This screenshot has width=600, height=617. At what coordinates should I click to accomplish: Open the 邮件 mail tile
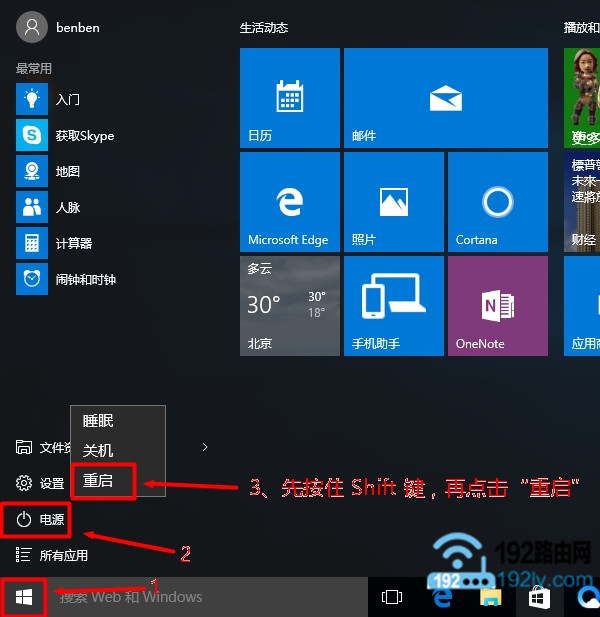pos(446,98)
